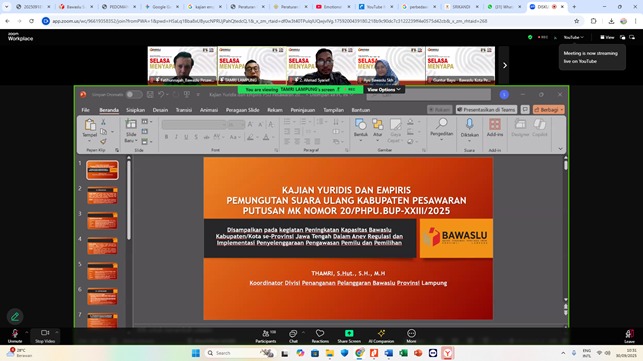Switch to the Desain ribbon tab
Image resolution: width=643 pixels, height=361 pixels.
(x=160, y=110)
